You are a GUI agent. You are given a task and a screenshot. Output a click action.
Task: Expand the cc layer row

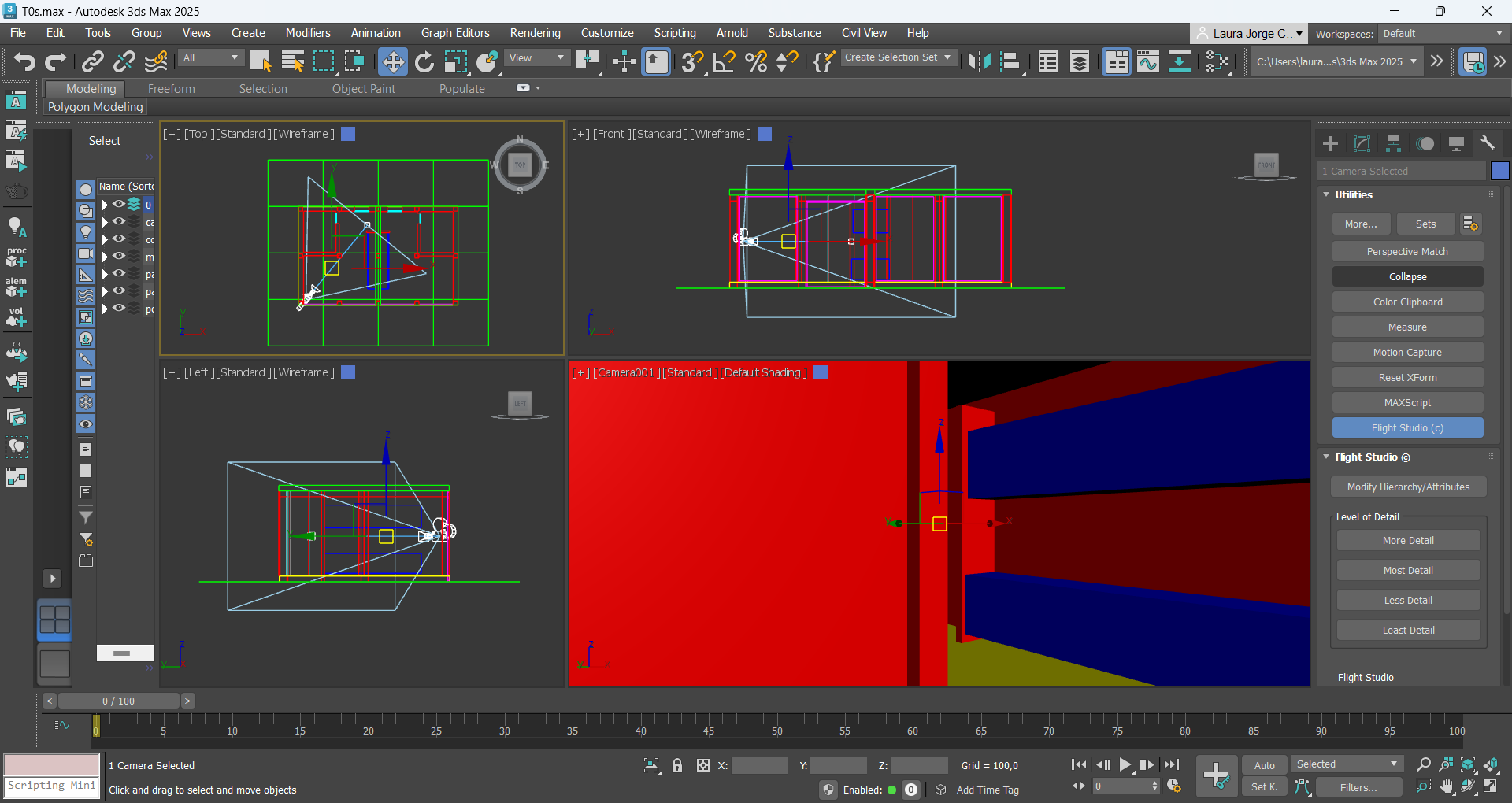pyautogui.click(x=104, y=239)
